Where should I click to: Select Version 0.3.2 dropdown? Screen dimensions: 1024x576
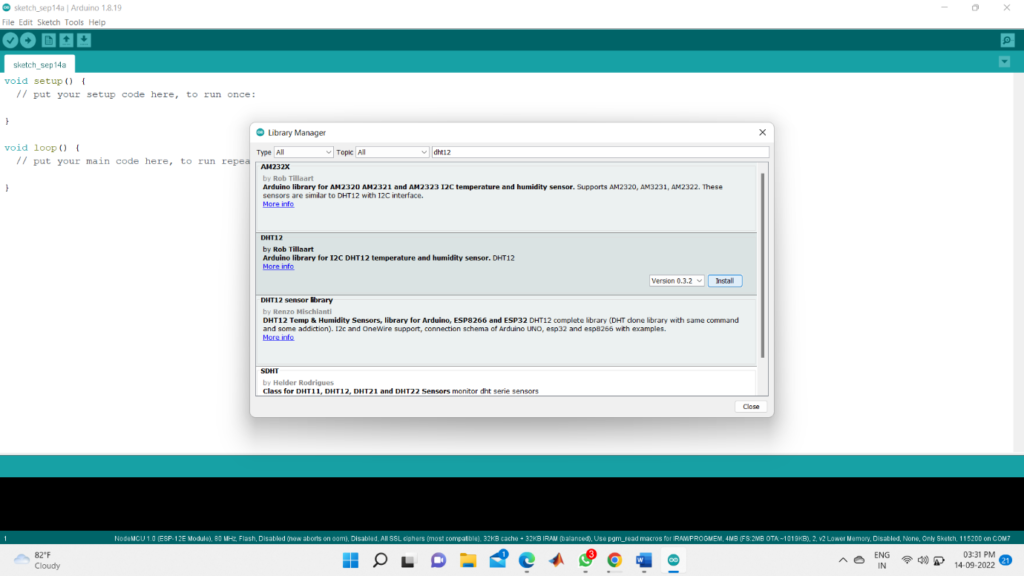(x=677, y=281)
